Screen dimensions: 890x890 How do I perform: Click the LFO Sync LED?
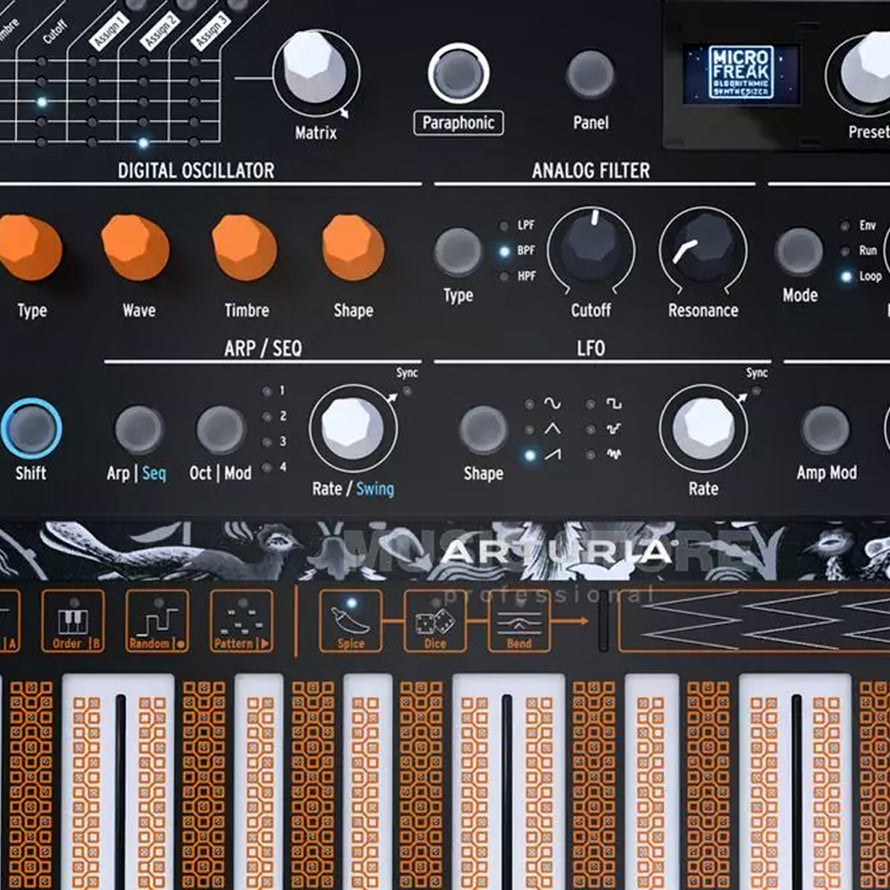tap(756, 391)
